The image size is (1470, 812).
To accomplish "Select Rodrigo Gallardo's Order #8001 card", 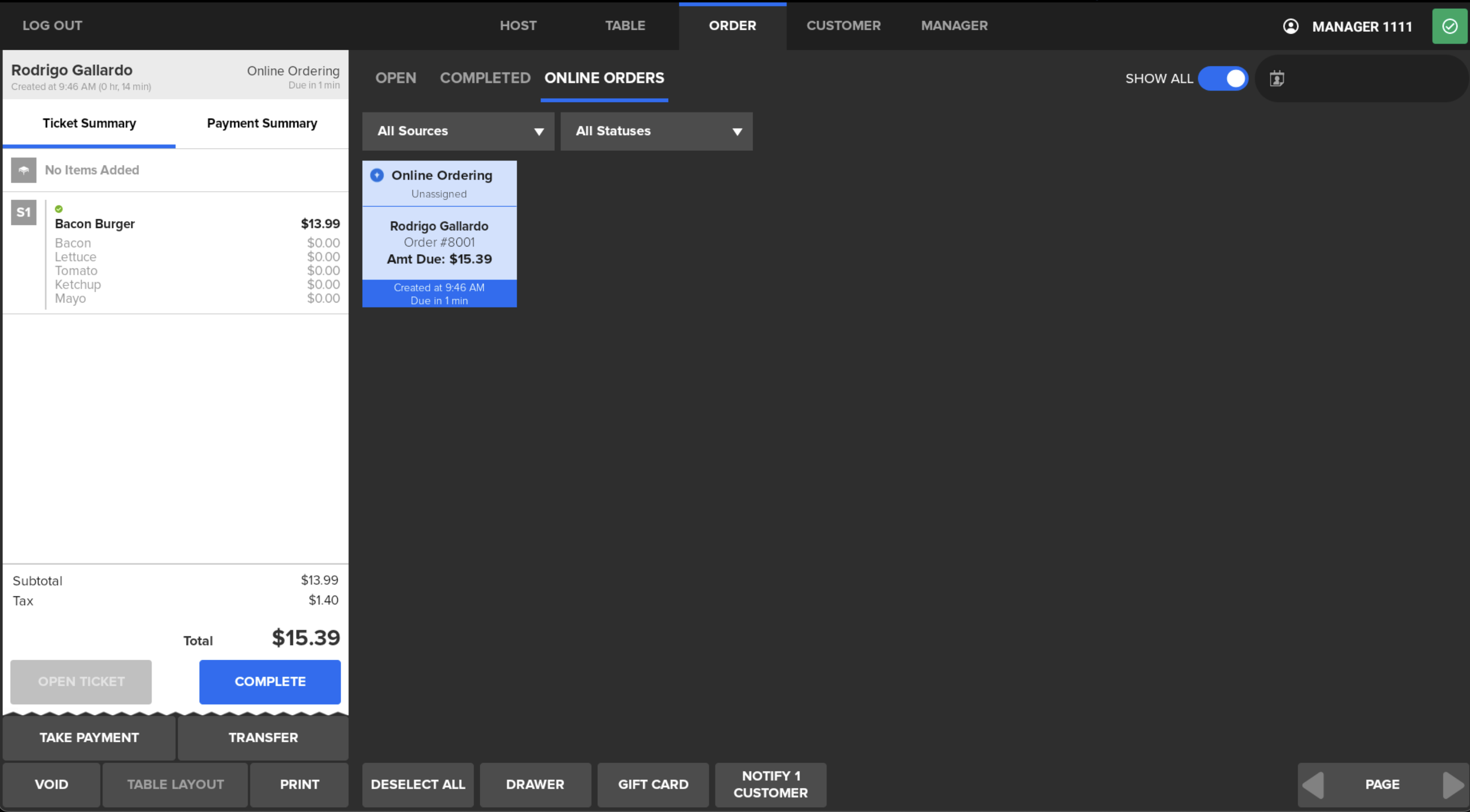I will 439,242.
